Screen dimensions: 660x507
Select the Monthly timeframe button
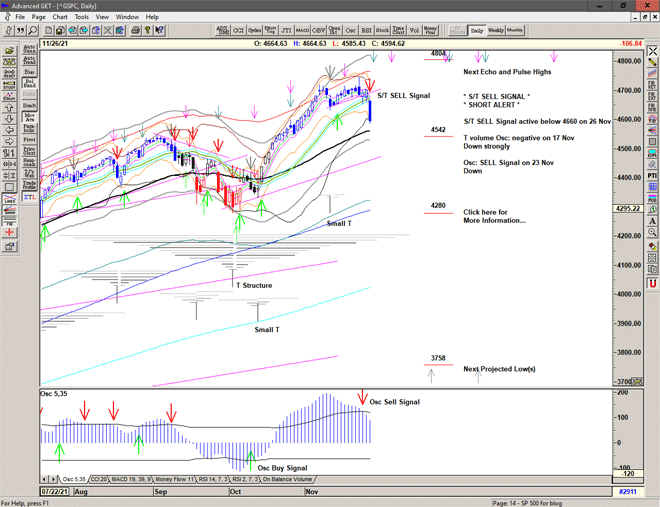click(515, 30)
